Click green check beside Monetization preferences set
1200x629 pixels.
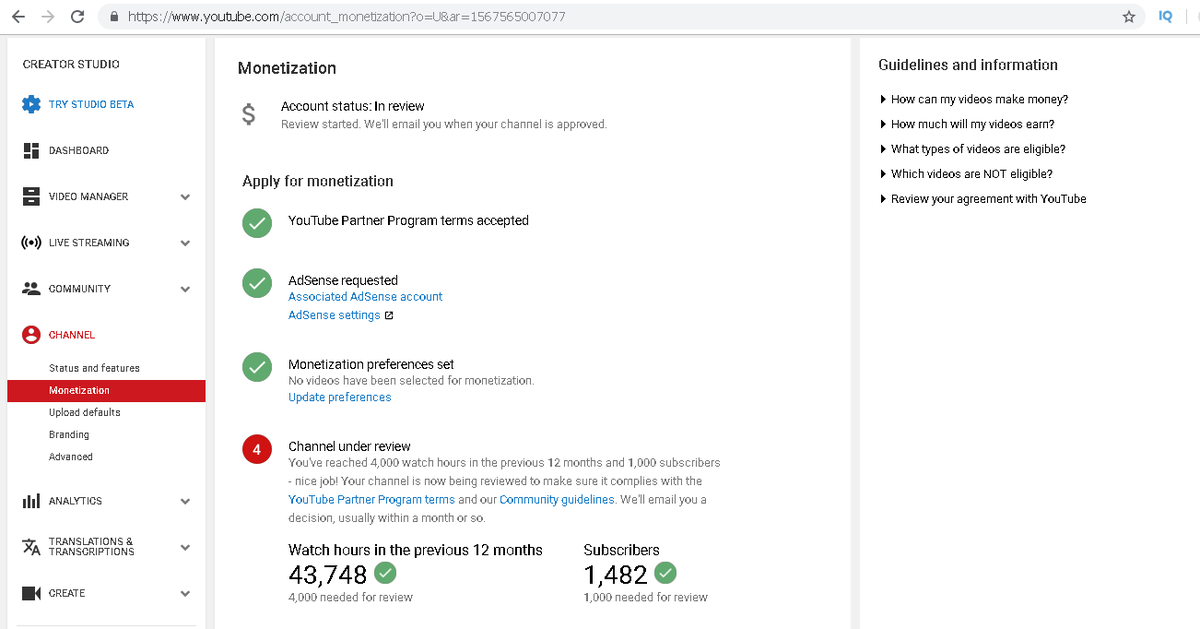click(257, 367)
